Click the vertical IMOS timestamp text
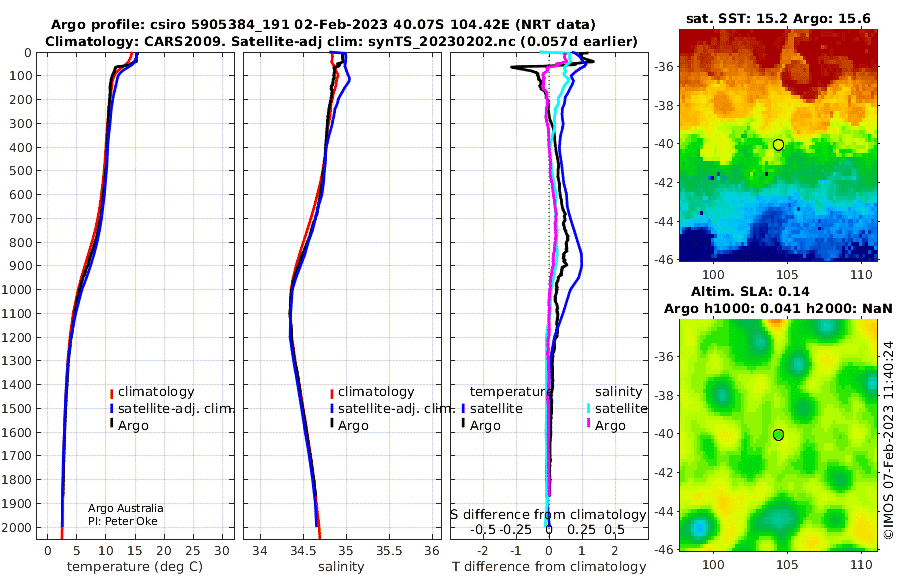The height and width of the screenshot is (580, 900). (889, 440)
